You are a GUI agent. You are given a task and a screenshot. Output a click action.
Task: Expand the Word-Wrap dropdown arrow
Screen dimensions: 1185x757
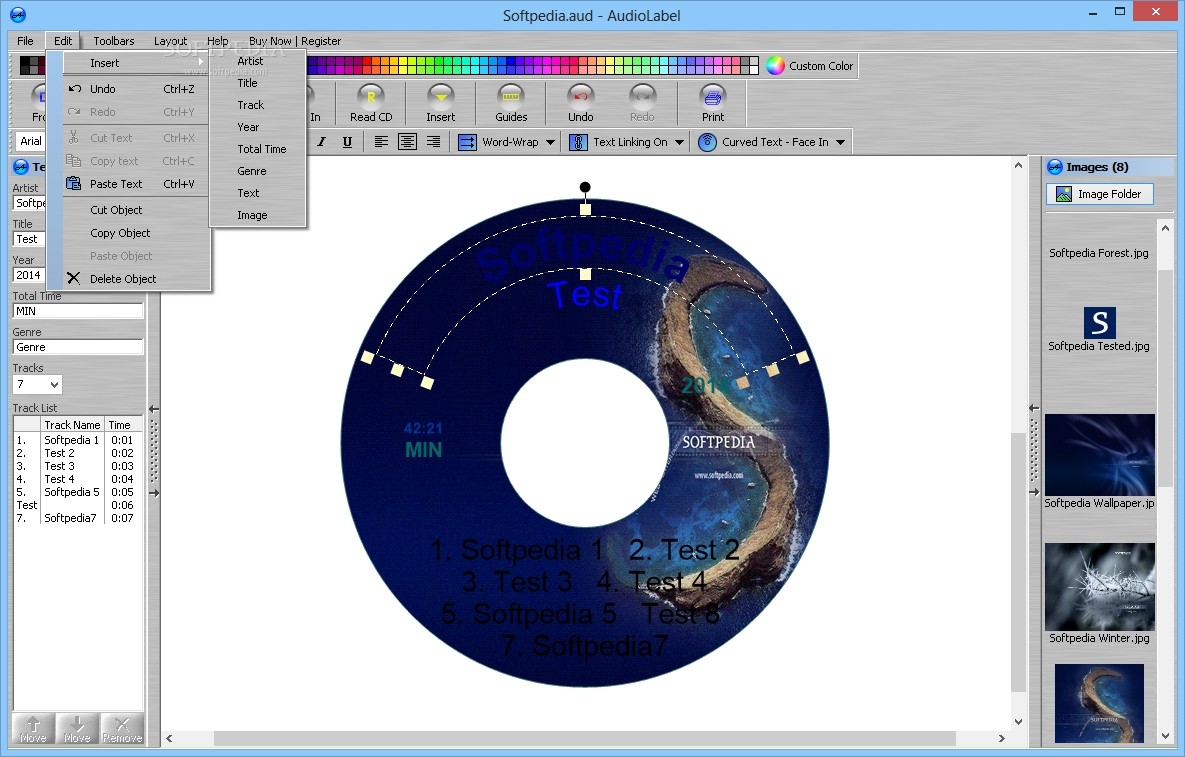[x=550, y=142]
